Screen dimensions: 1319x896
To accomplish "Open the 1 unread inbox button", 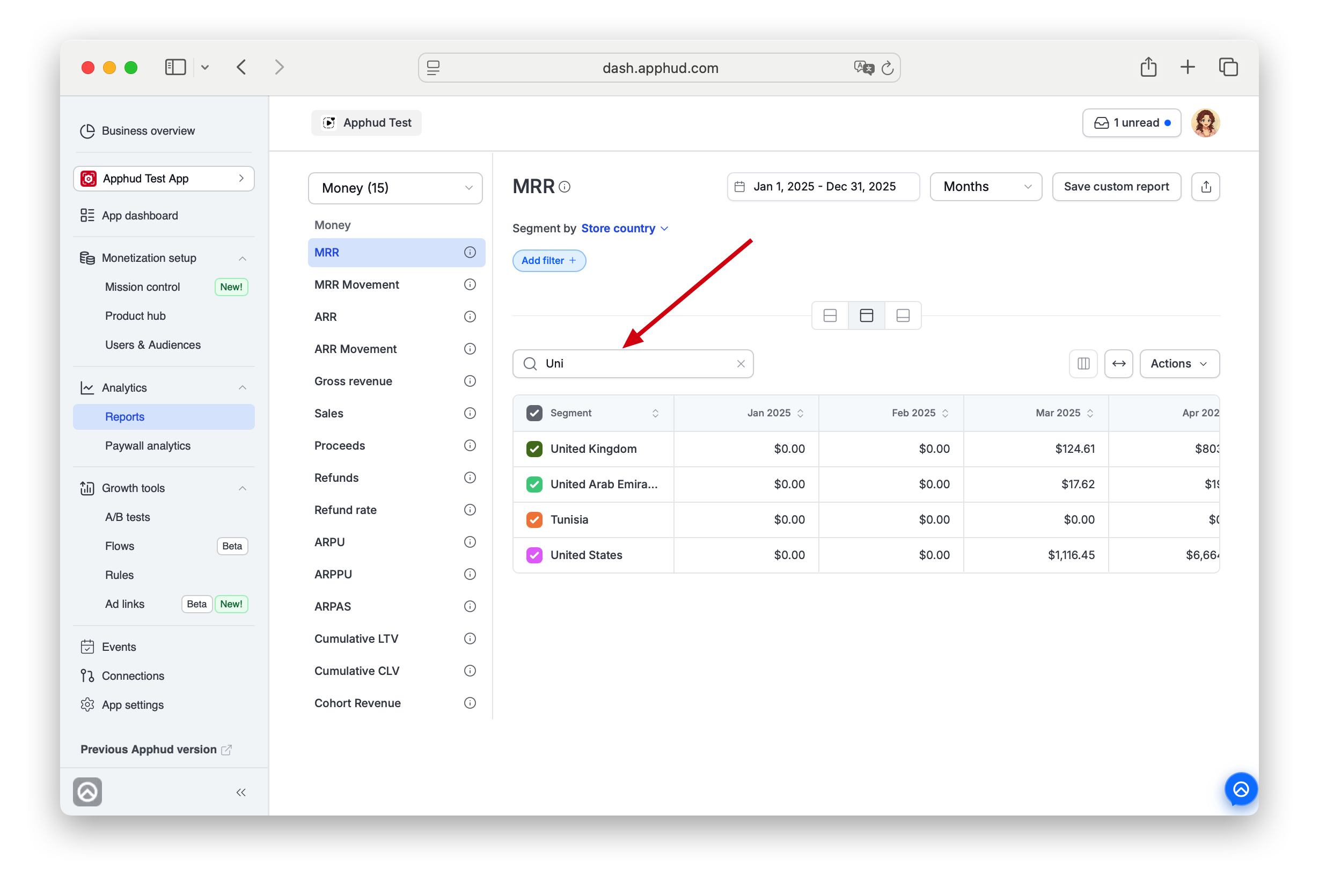I will 1131,123.
